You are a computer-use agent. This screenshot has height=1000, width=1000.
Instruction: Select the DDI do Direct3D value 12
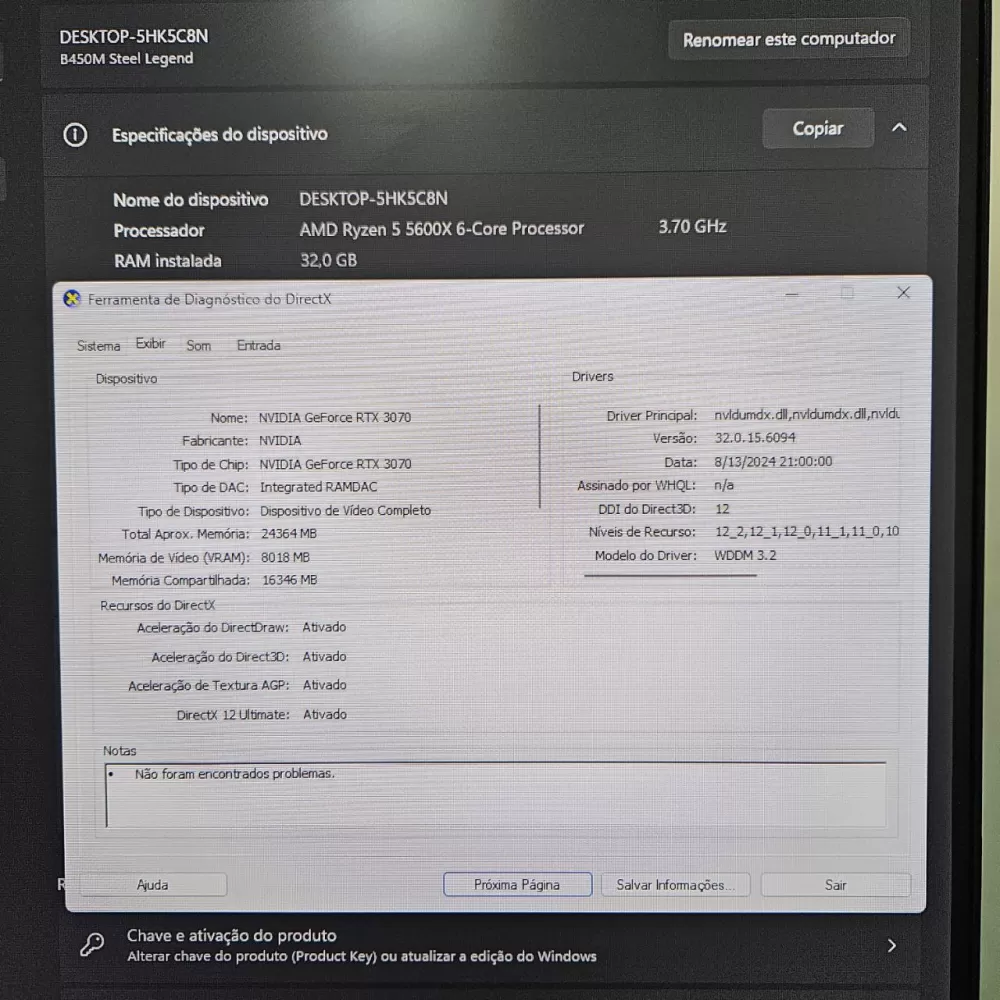[722, 509]
